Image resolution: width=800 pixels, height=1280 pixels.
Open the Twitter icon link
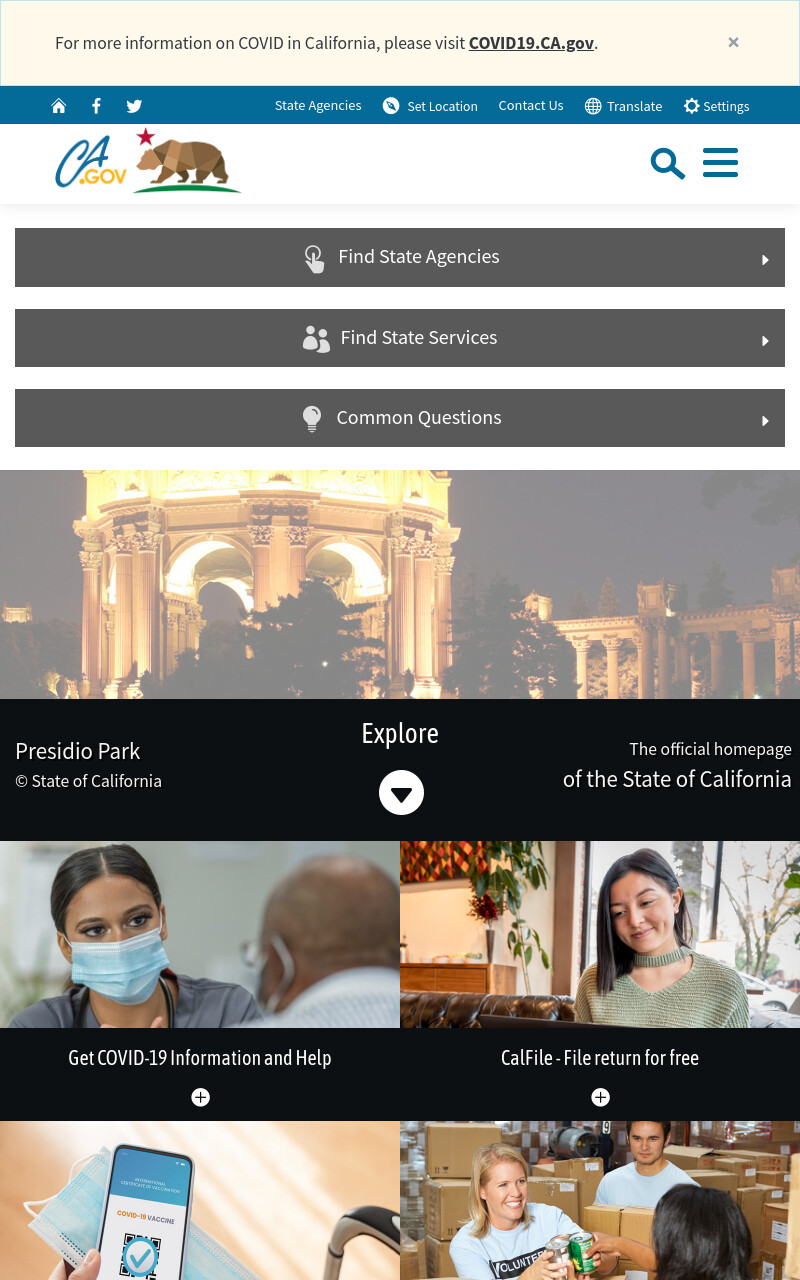pyautogui.click(x=134, y=106)
